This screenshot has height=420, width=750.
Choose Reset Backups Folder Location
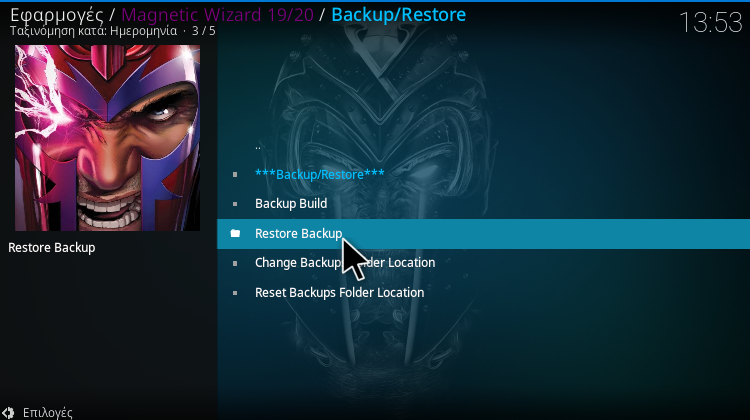click(x=484, y=293)
